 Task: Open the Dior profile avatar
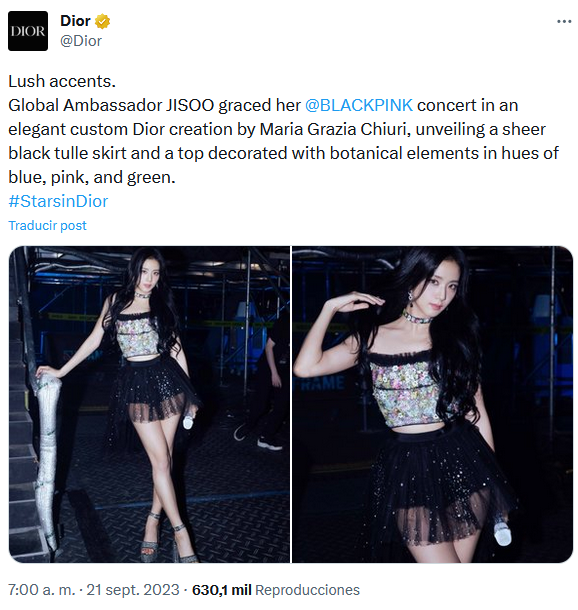click(28, 31)
